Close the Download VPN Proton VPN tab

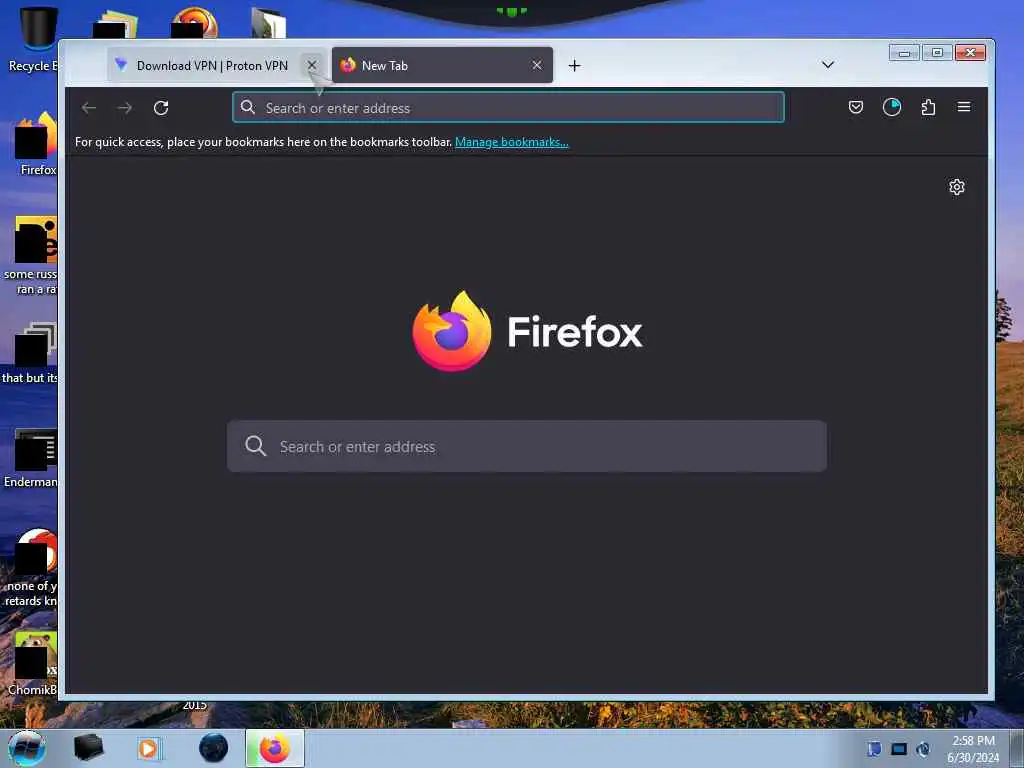coord(312,65)
